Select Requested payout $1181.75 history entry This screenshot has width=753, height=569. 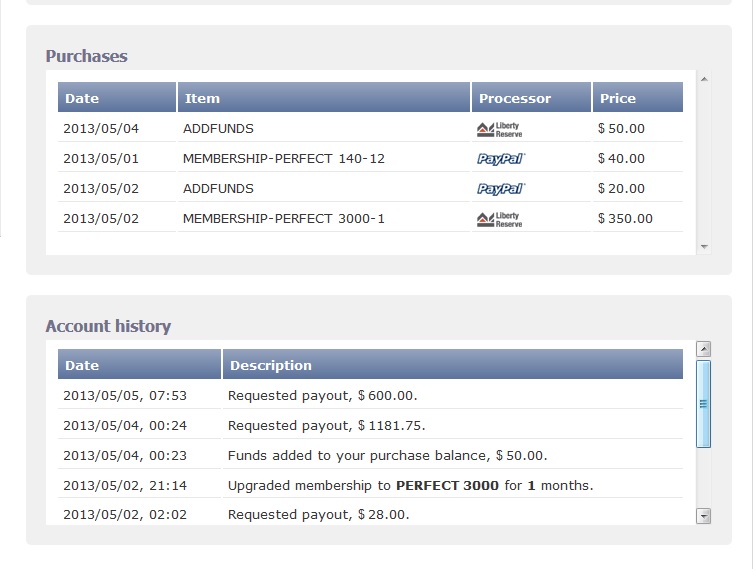pos(326,425)
